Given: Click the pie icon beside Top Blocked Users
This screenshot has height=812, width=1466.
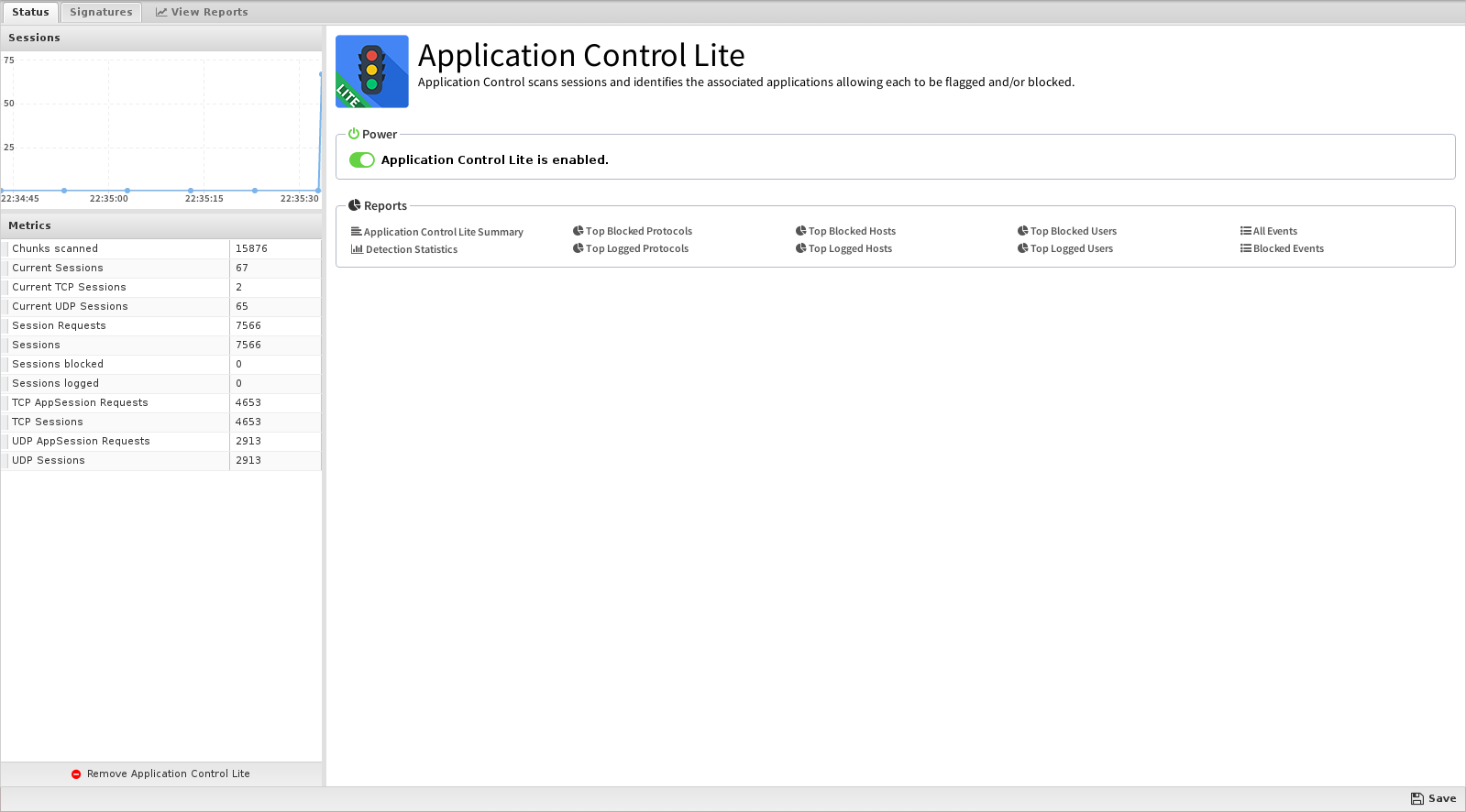Looking at the screenshot, I should coord(1023,231).
